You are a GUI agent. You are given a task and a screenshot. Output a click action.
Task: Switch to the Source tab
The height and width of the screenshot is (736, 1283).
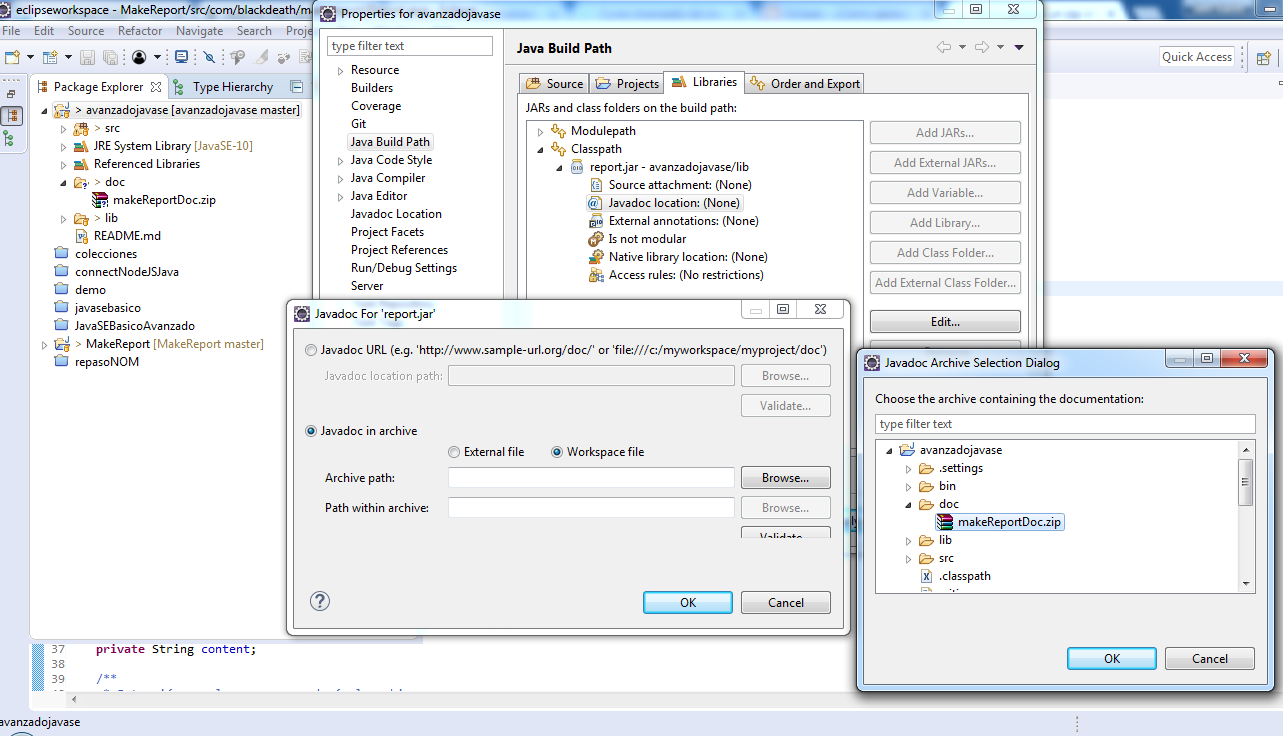[x=554, y=84]
